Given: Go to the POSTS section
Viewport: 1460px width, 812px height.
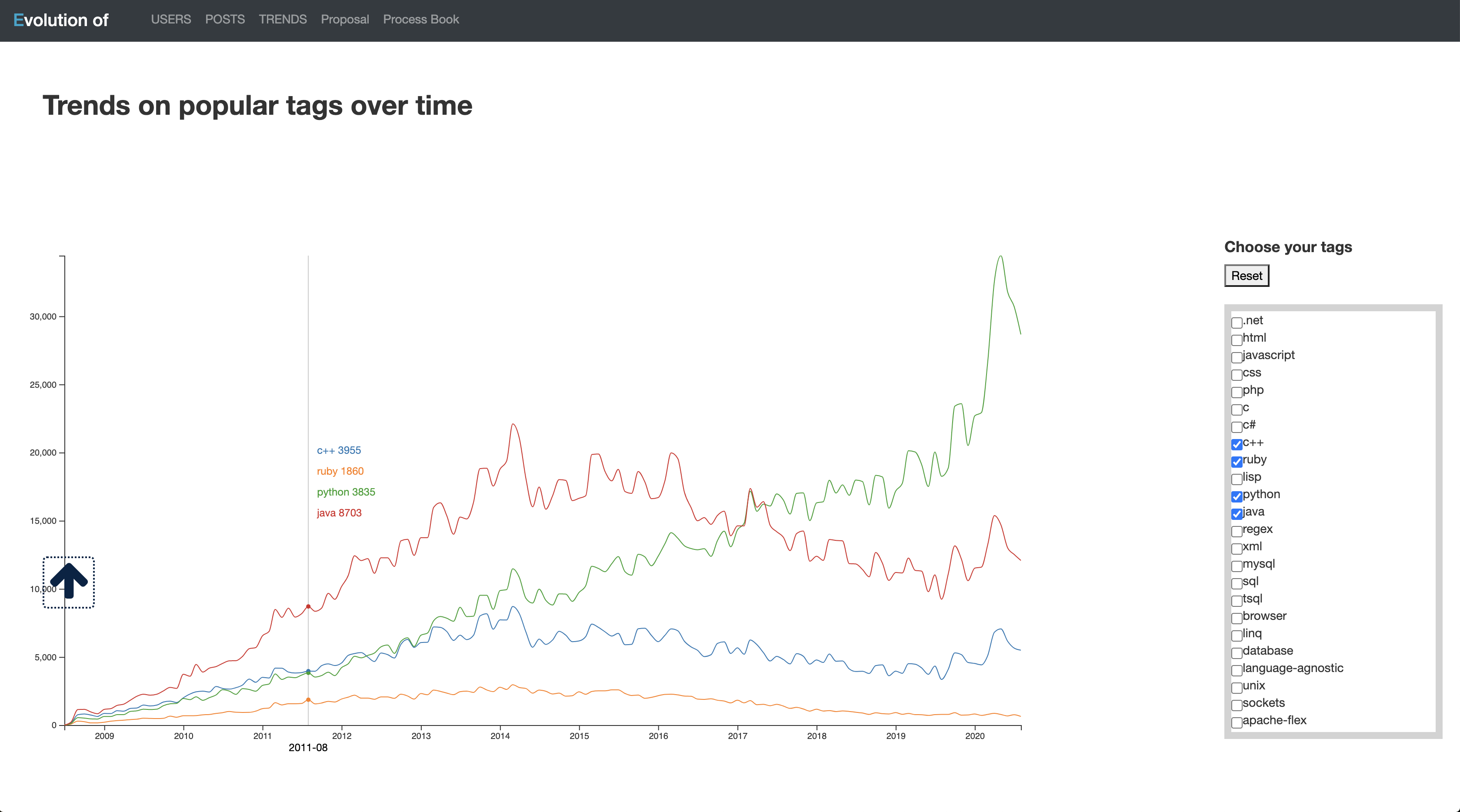Looking at the screenshot, I should pyautogui.click(x=224, y=19).
